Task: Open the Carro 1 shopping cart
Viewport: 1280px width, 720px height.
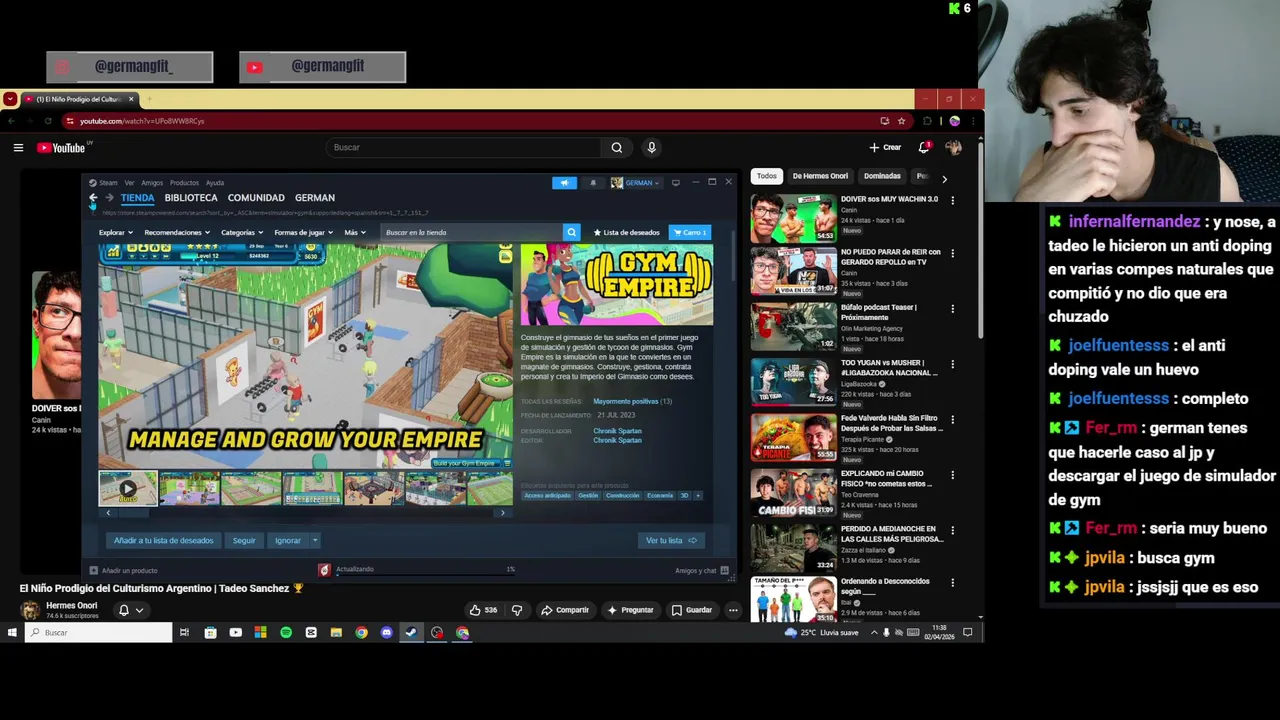Action: tap(690, 232)
